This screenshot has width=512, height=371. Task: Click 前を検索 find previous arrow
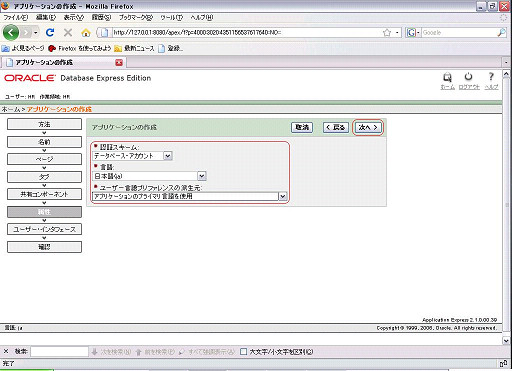(155, 352)
